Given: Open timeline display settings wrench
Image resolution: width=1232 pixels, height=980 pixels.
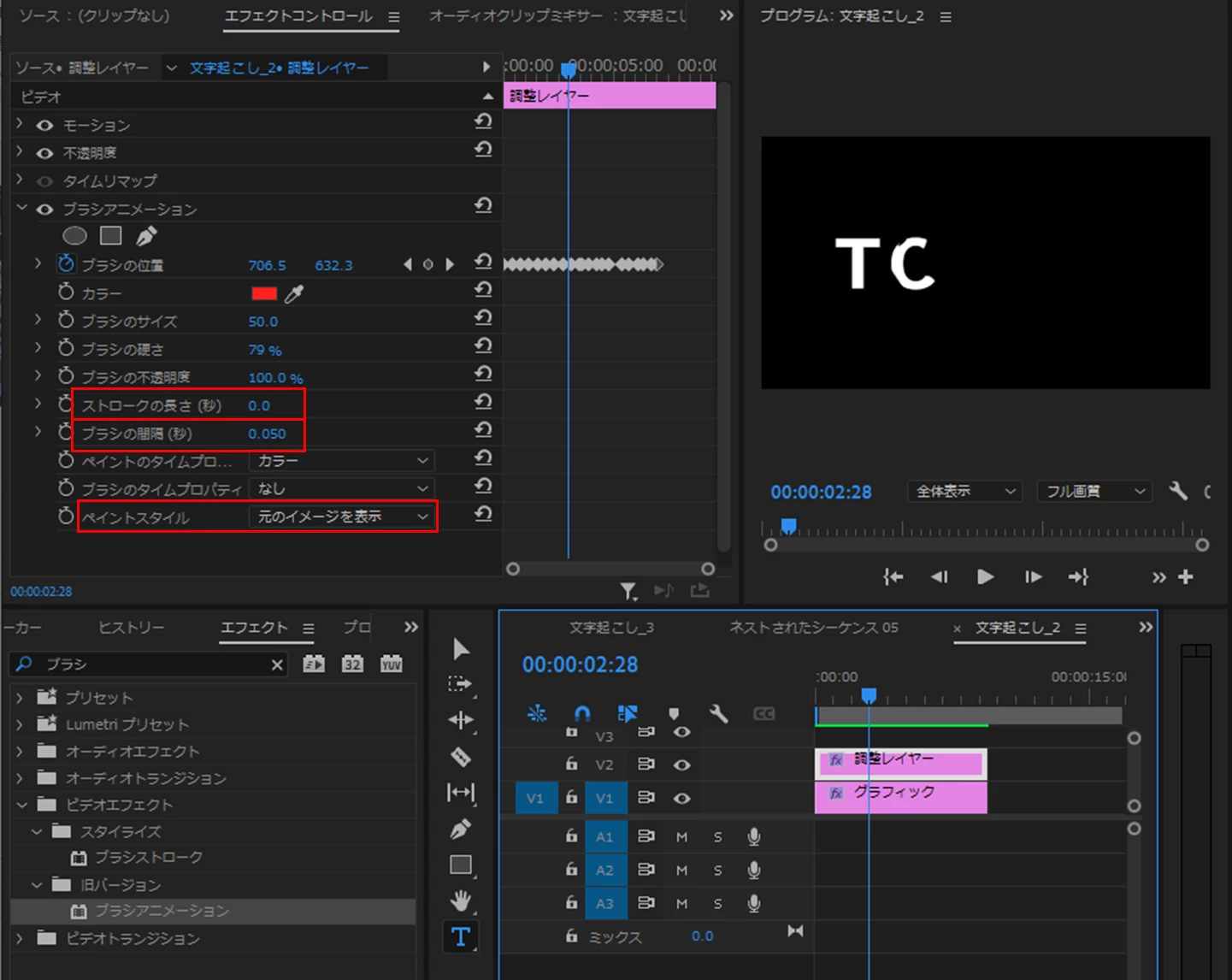Looking at the screenshot, I should pos(718,713).
